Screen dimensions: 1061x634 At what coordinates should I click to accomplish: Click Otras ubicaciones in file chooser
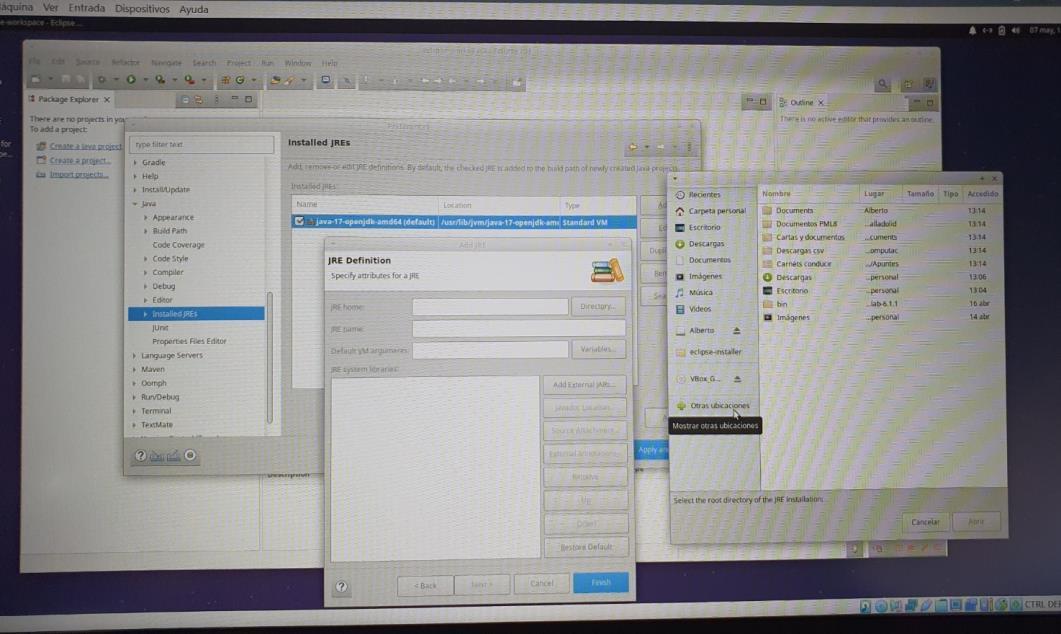click(714, 405)
